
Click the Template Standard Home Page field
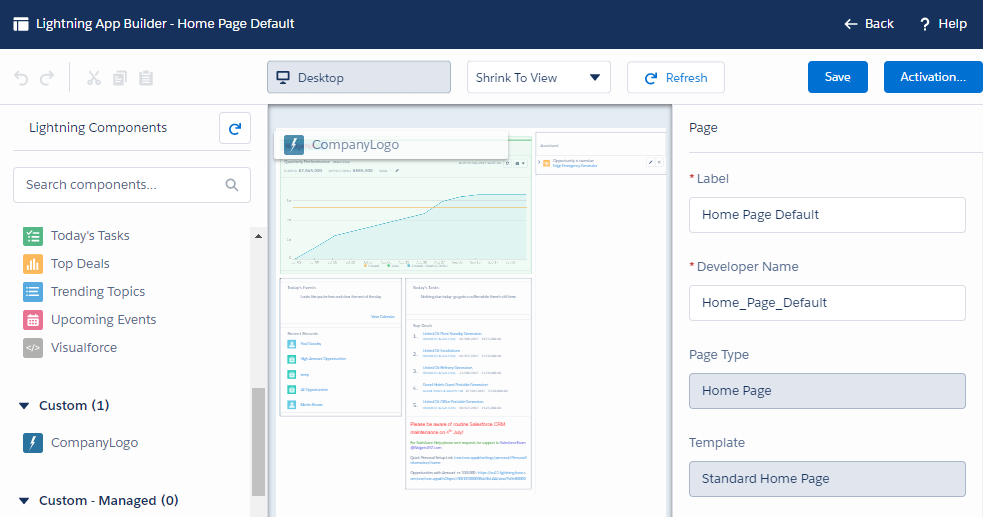827,479
